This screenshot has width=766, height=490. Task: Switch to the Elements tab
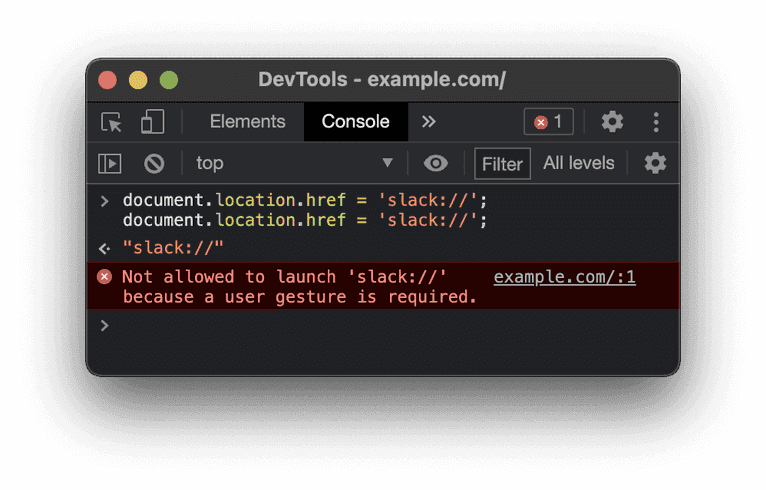[x=247, y=122]
